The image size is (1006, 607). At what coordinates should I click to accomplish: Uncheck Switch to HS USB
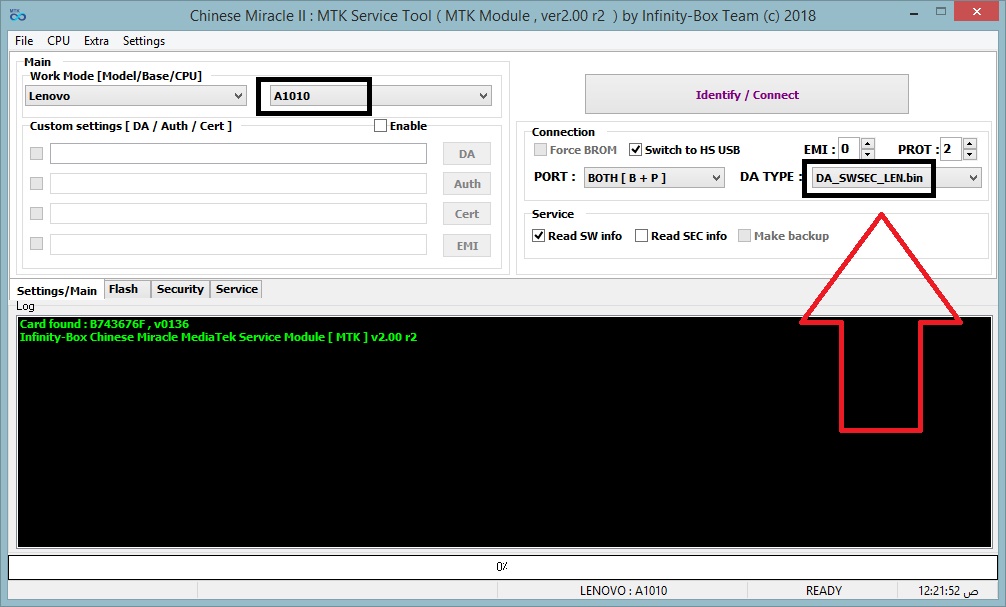point(635,150)
